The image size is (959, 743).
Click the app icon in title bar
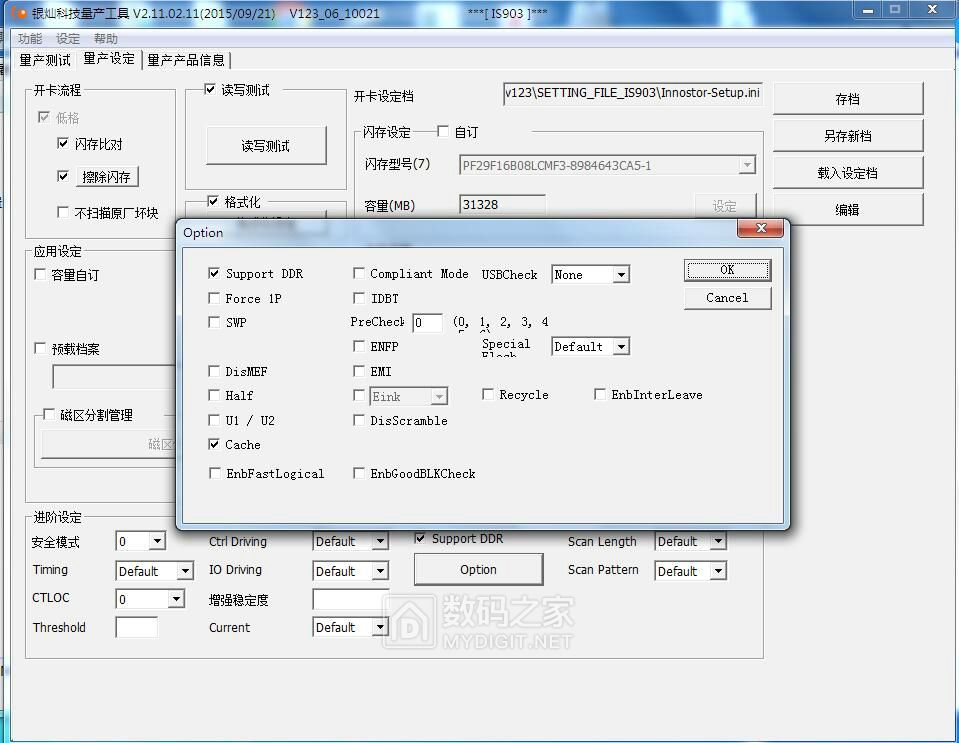tap(20, 13)
